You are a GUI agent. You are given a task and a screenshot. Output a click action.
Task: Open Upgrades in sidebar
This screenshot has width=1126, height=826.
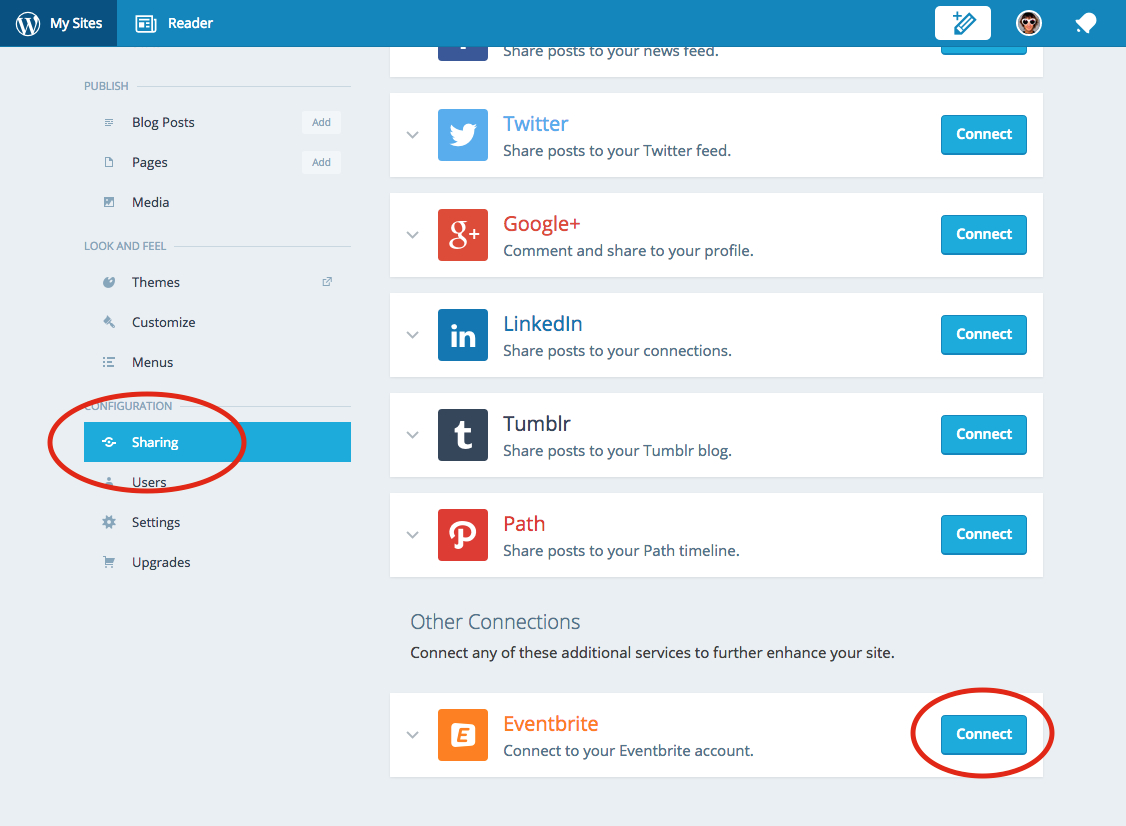161,562
